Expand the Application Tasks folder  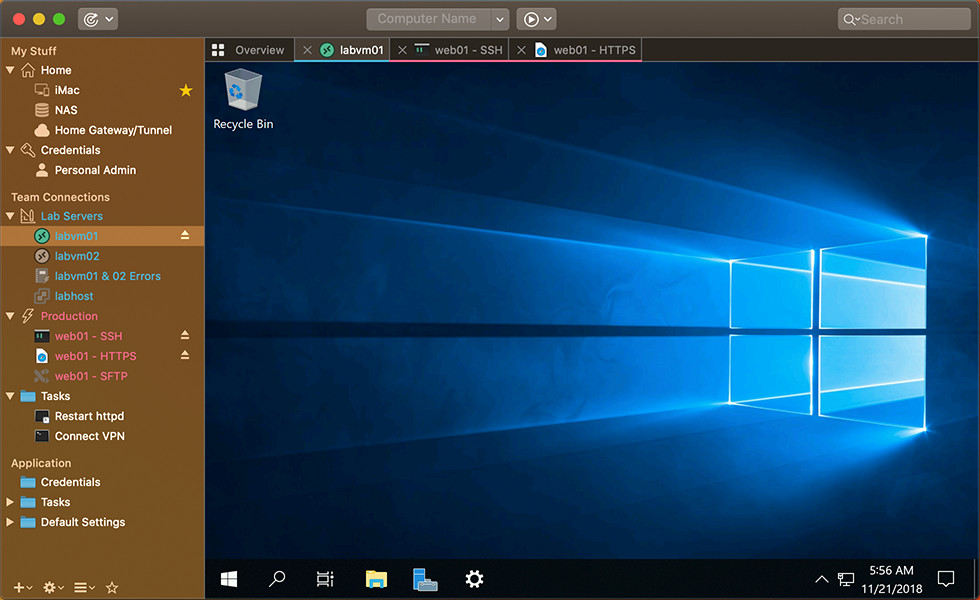(x=10, y=502)
